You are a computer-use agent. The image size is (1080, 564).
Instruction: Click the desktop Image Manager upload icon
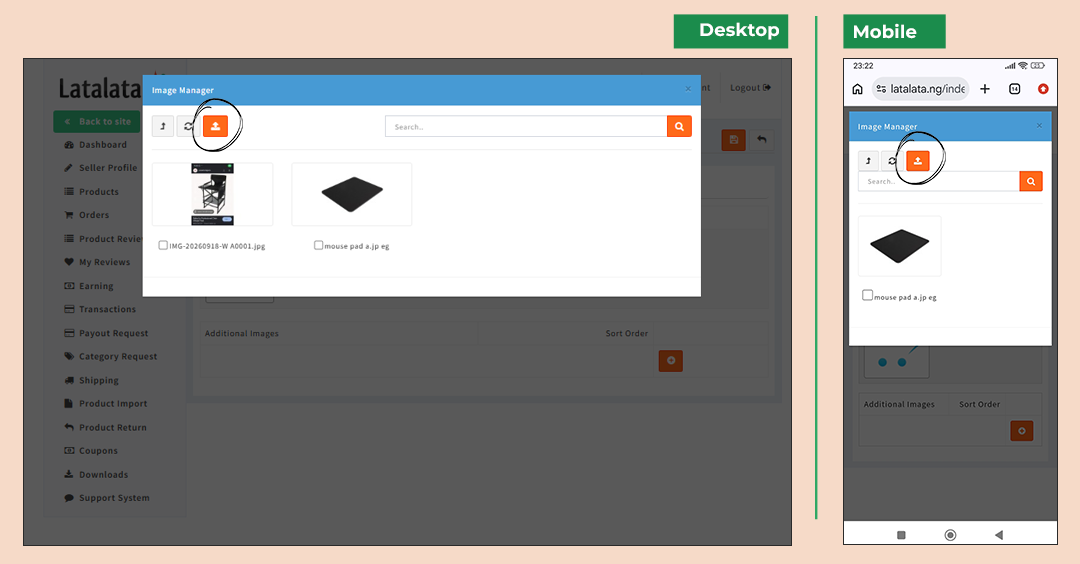pos(216,126)
